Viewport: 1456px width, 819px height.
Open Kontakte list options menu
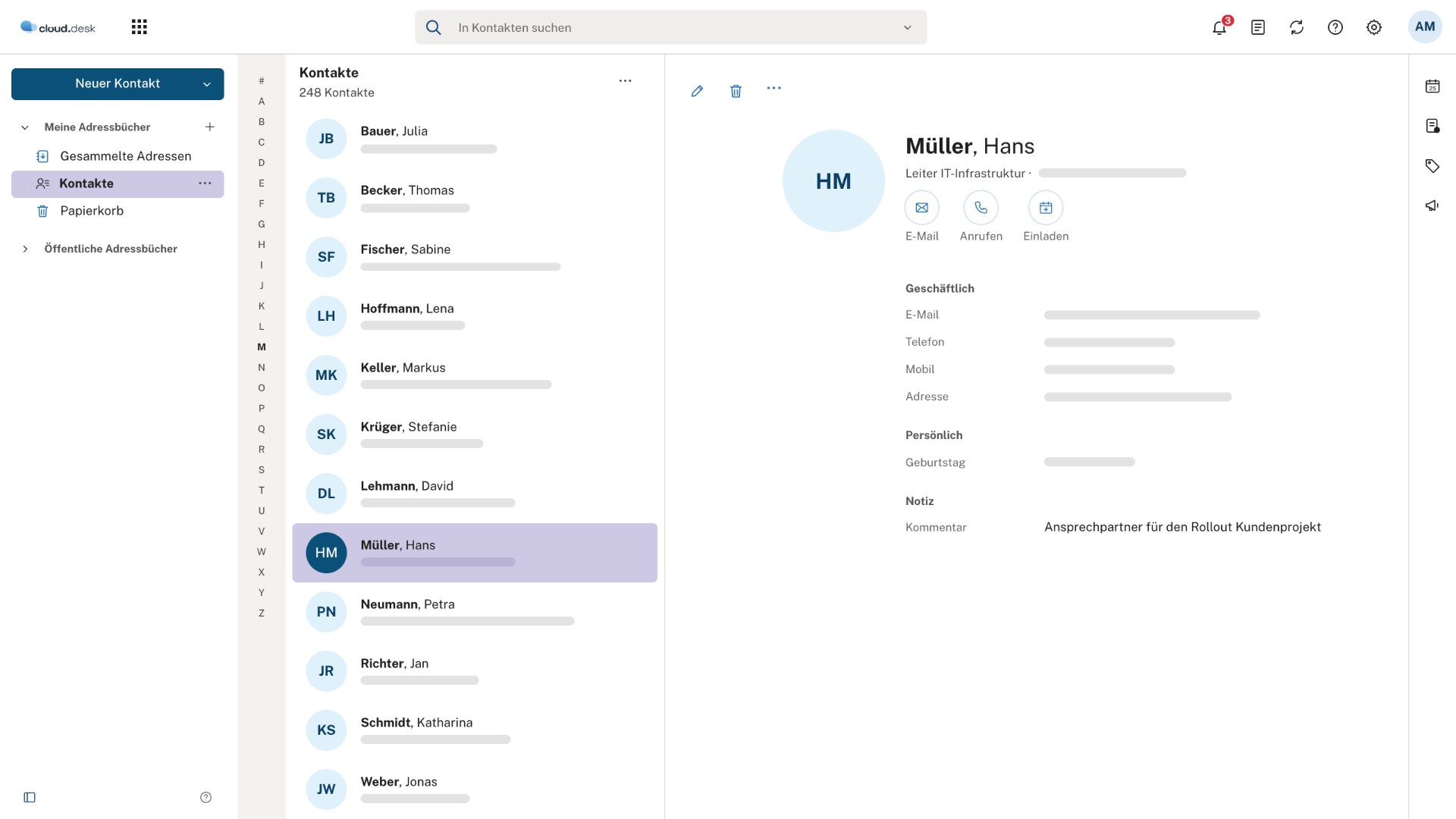(x=625, y=80)
